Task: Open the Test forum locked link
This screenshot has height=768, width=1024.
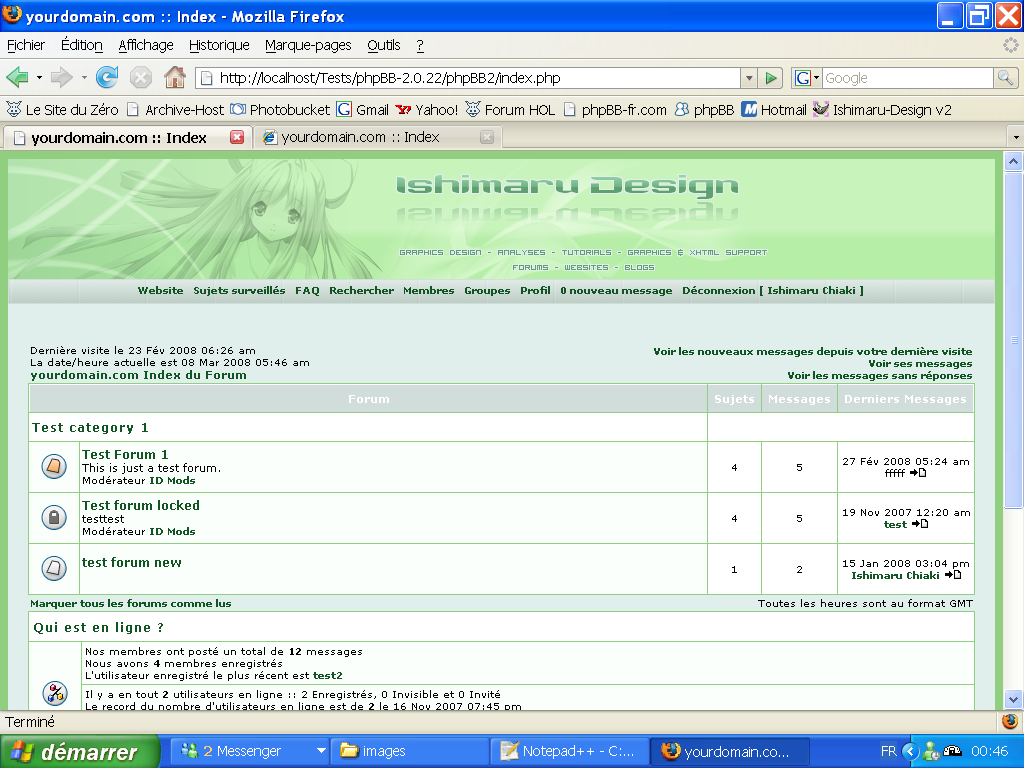Action: pos(140,505)
